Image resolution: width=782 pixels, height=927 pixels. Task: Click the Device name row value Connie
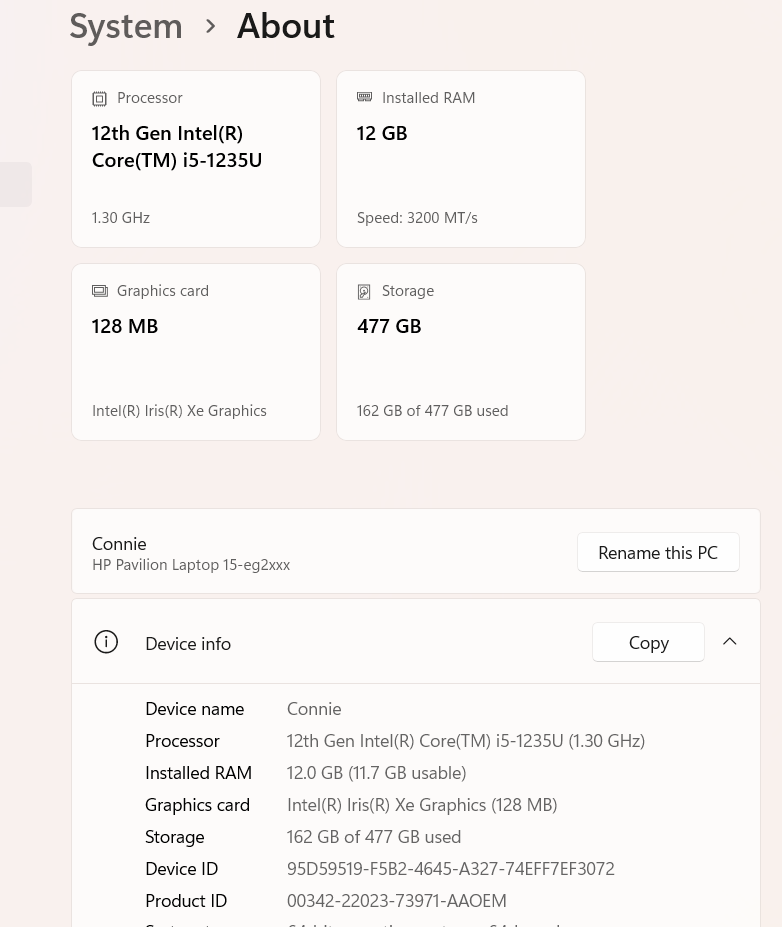314,709
